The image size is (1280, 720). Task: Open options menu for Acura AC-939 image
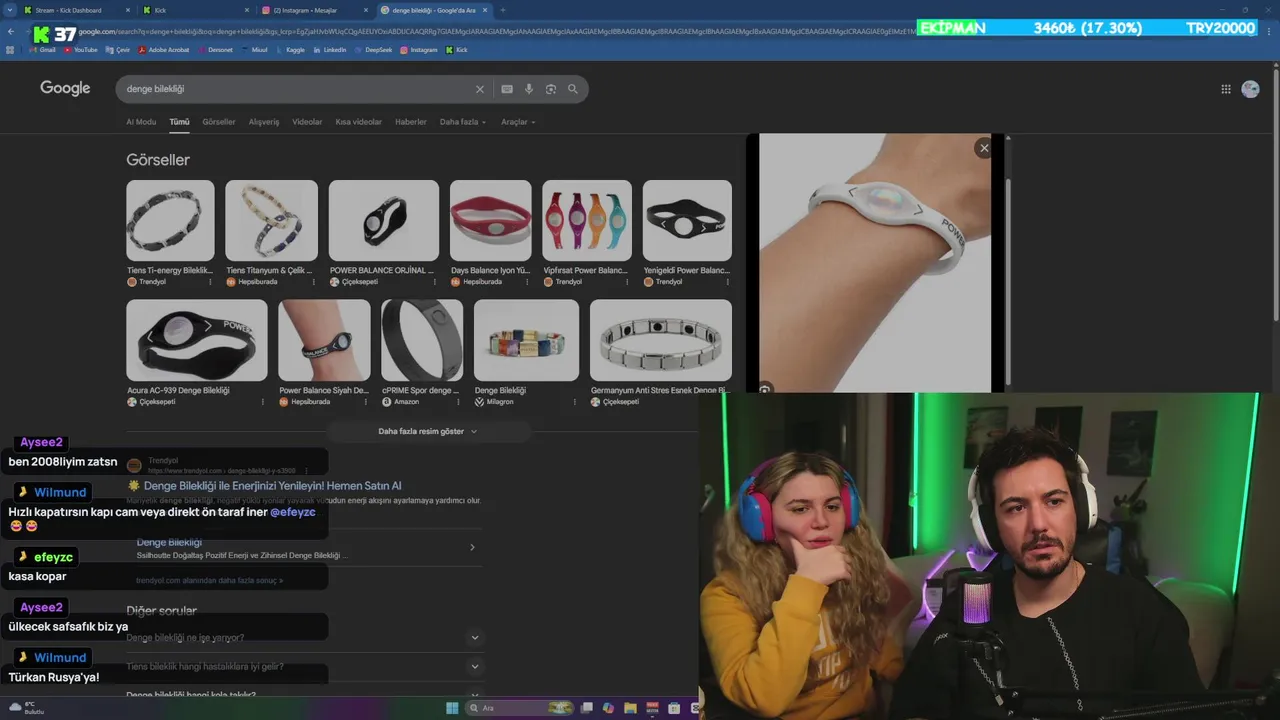pos(263,402)
